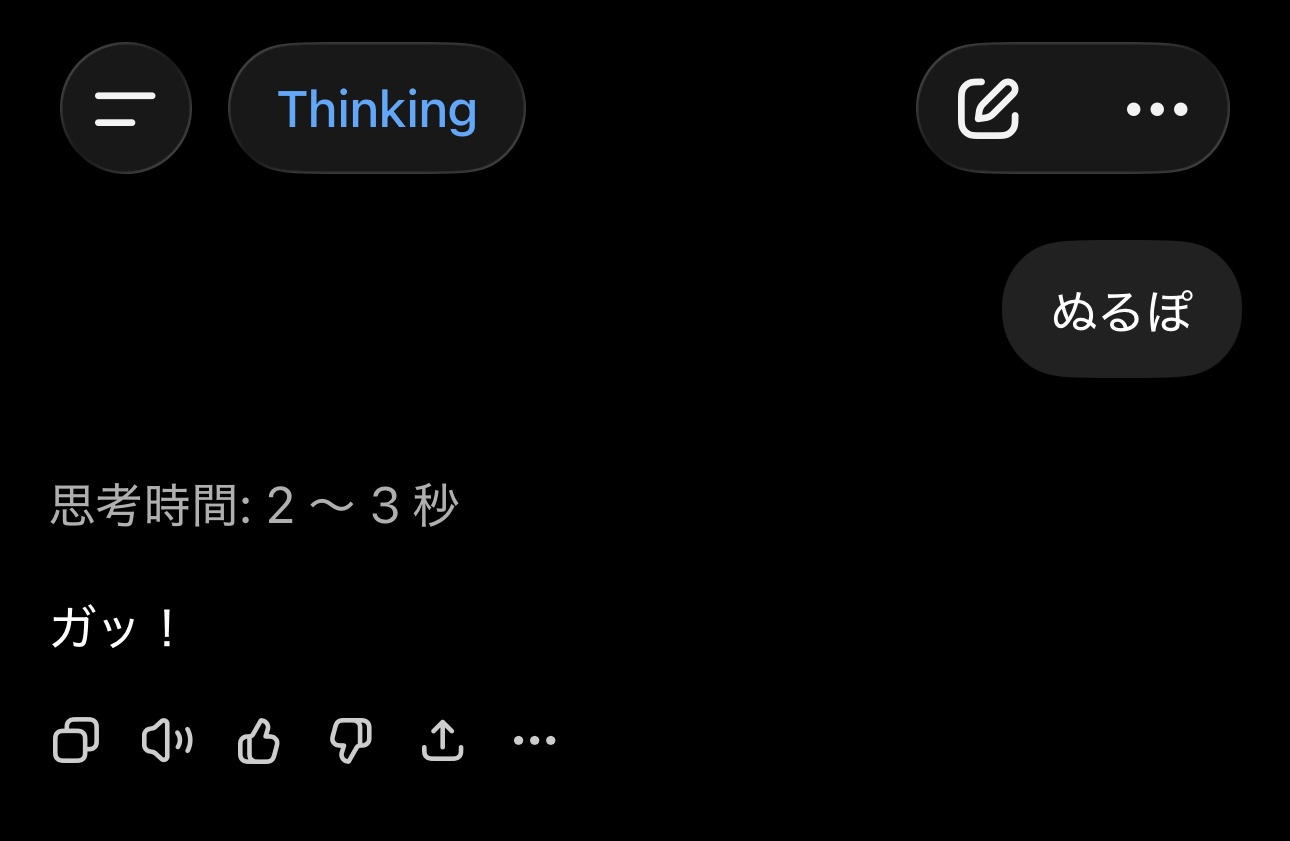Select the ぬるぽ user message bubble
This screenshot has width=1290, height=841.
(1122, 309)
